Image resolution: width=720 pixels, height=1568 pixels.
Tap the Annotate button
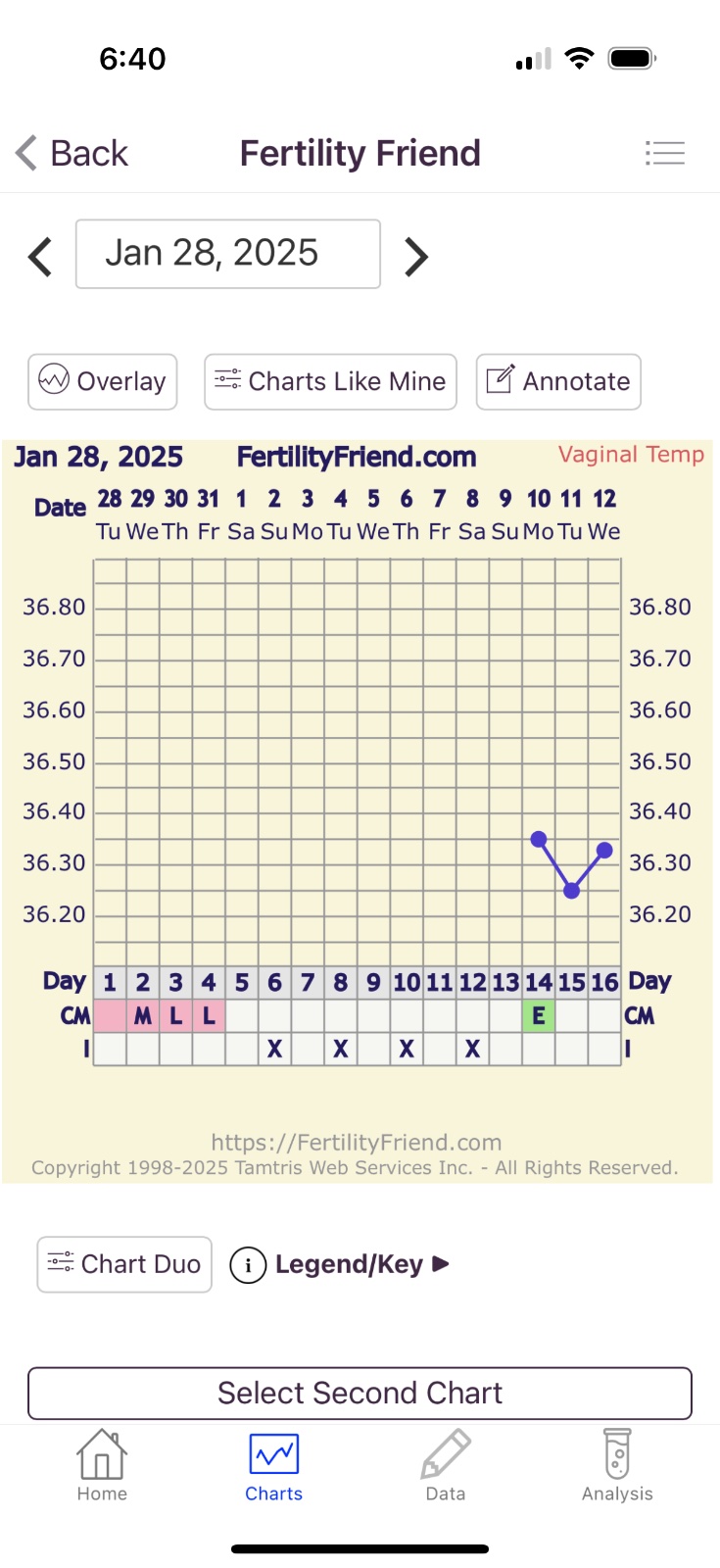pyautogui.click(x=558, y=381)
